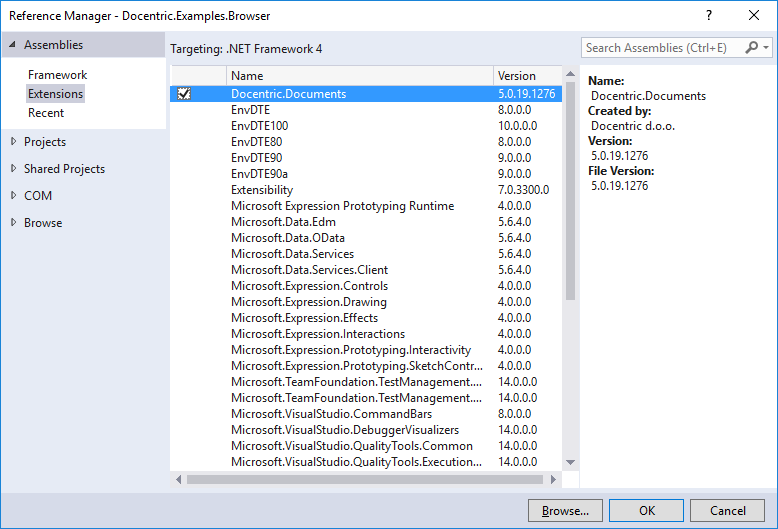Screen dimensions: 778x529
Task: Select the EnvDTE90a assembly
Action: click(x=366, y=174)
